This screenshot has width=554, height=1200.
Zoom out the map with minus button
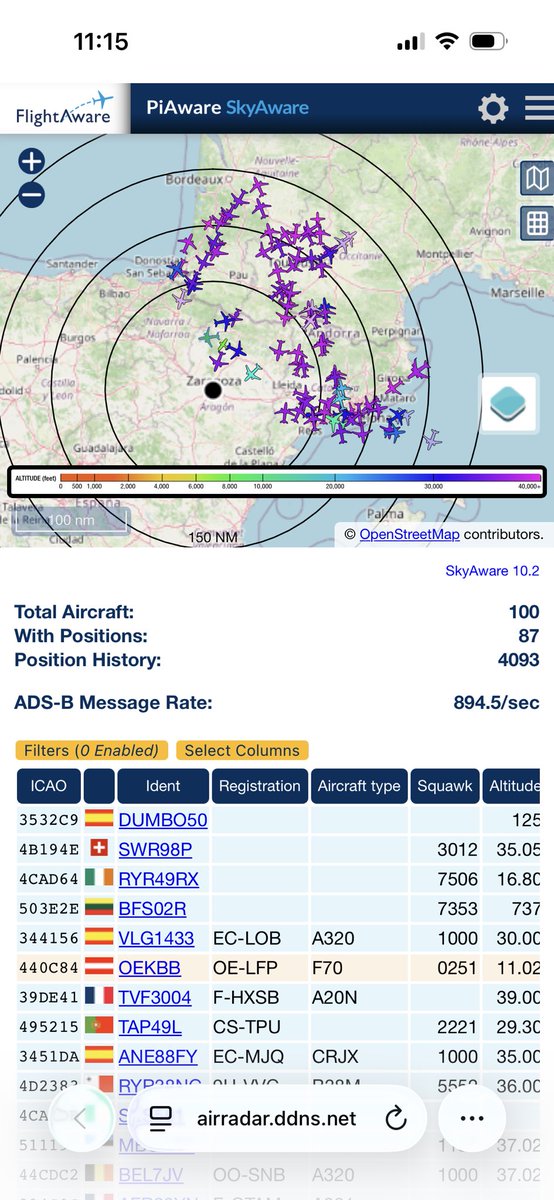coord(31,195)
